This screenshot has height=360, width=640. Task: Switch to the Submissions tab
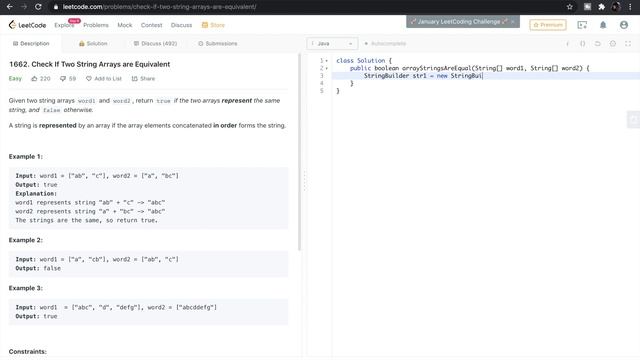tap(218, 43)
